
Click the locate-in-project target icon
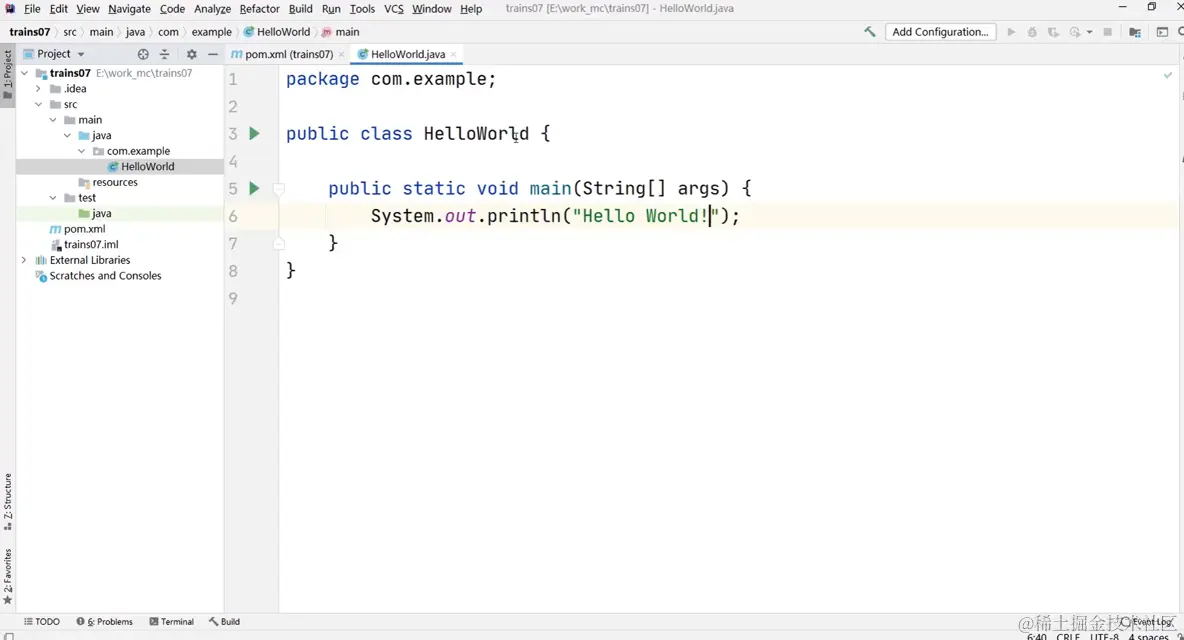point(143,54)
